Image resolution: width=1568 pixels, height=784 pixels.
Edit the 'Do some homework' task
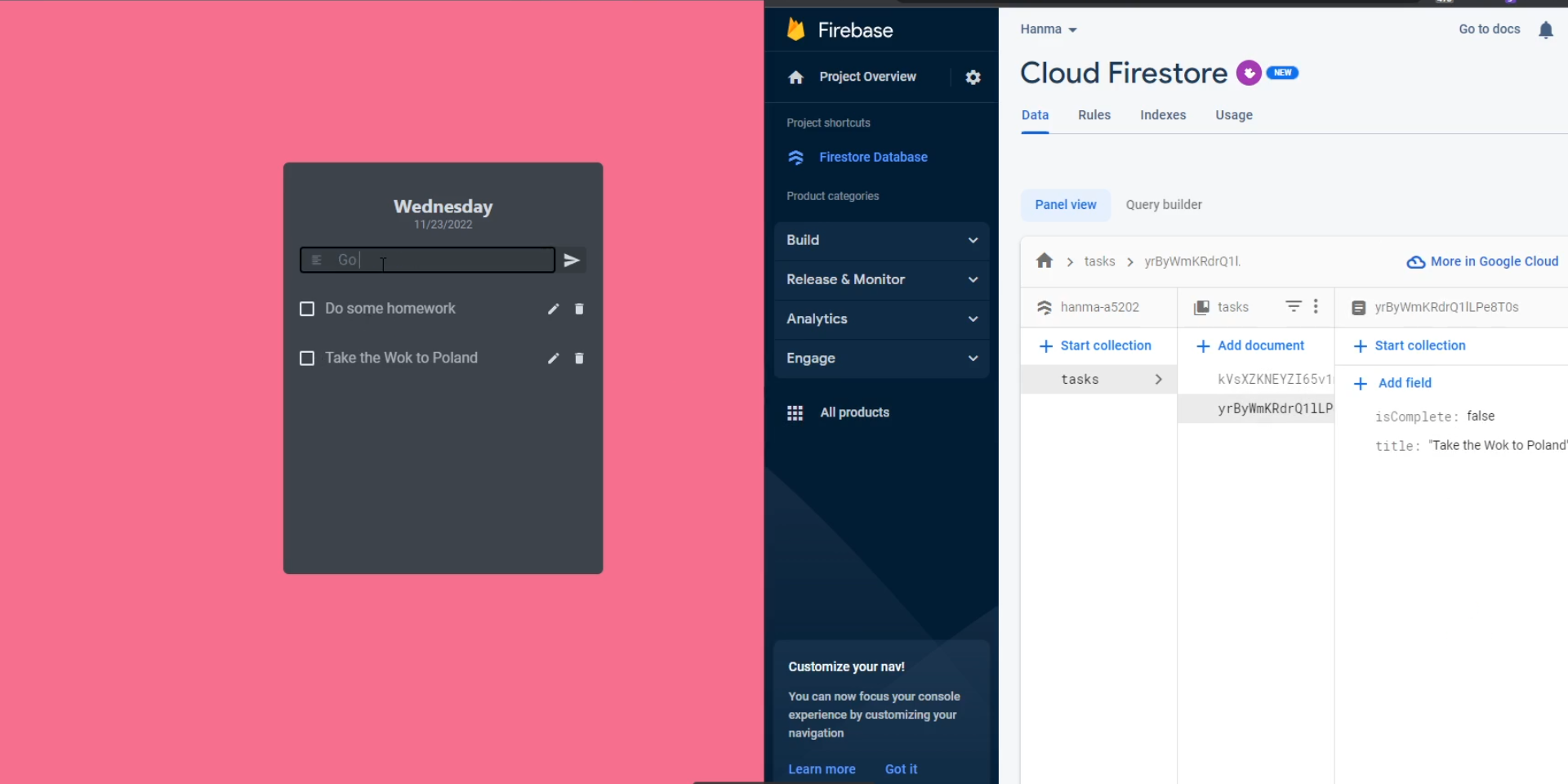pos(553,309)
